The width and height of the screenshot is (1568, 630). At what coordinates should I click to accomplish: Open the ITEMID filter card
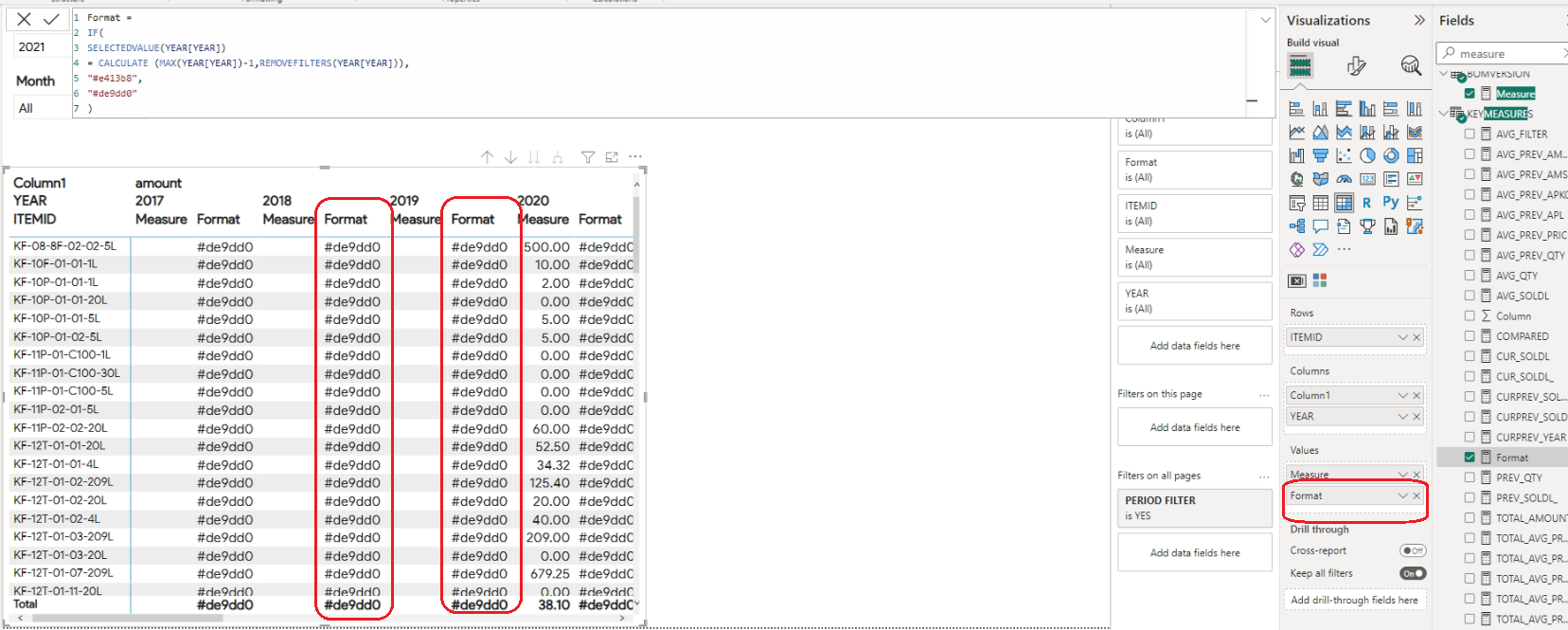click(1195, 213)
